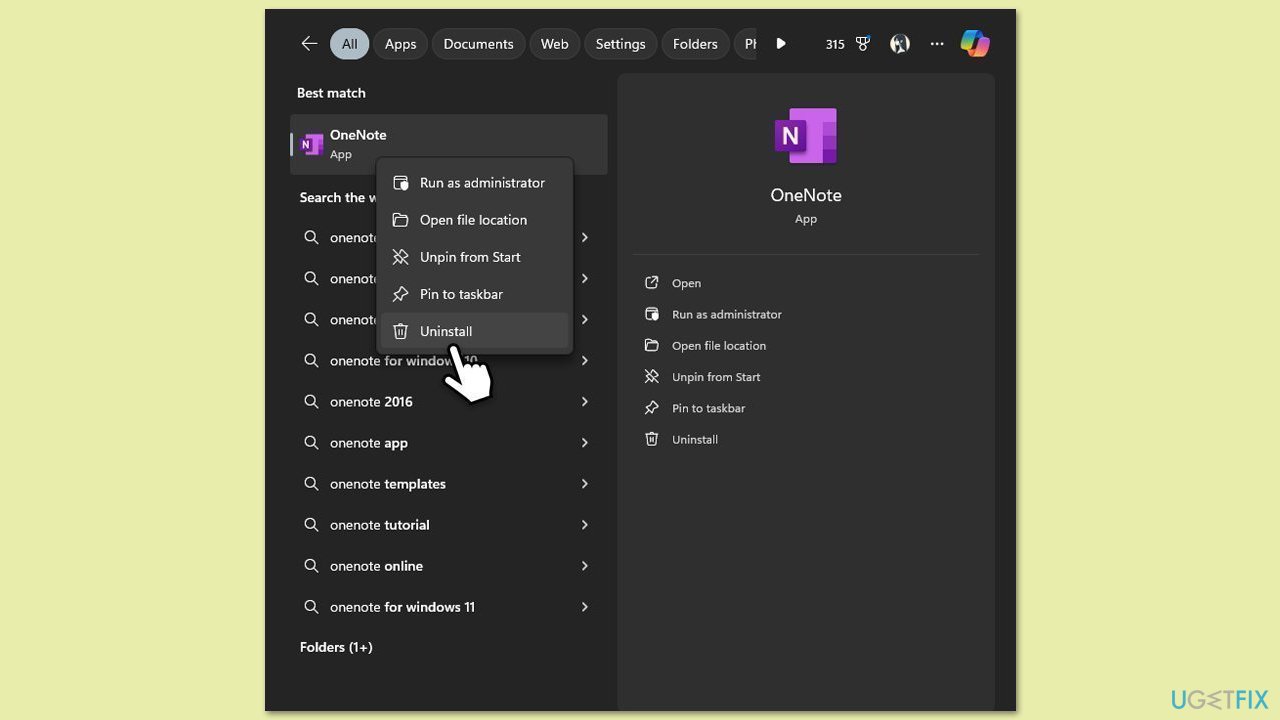Expand the onenote 2016 suggestion chevron
Viewport: 1280px width, 720px height.
tap(585, 402)
